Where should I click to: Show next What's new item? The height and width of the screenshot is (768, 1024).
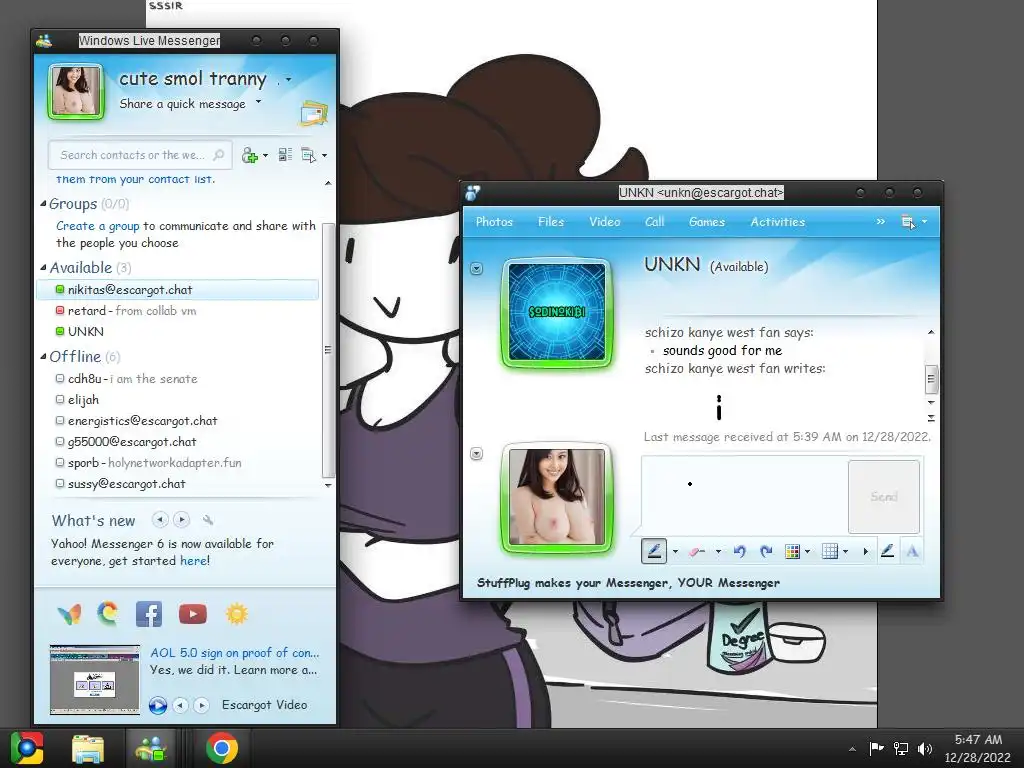pos(182,520)
